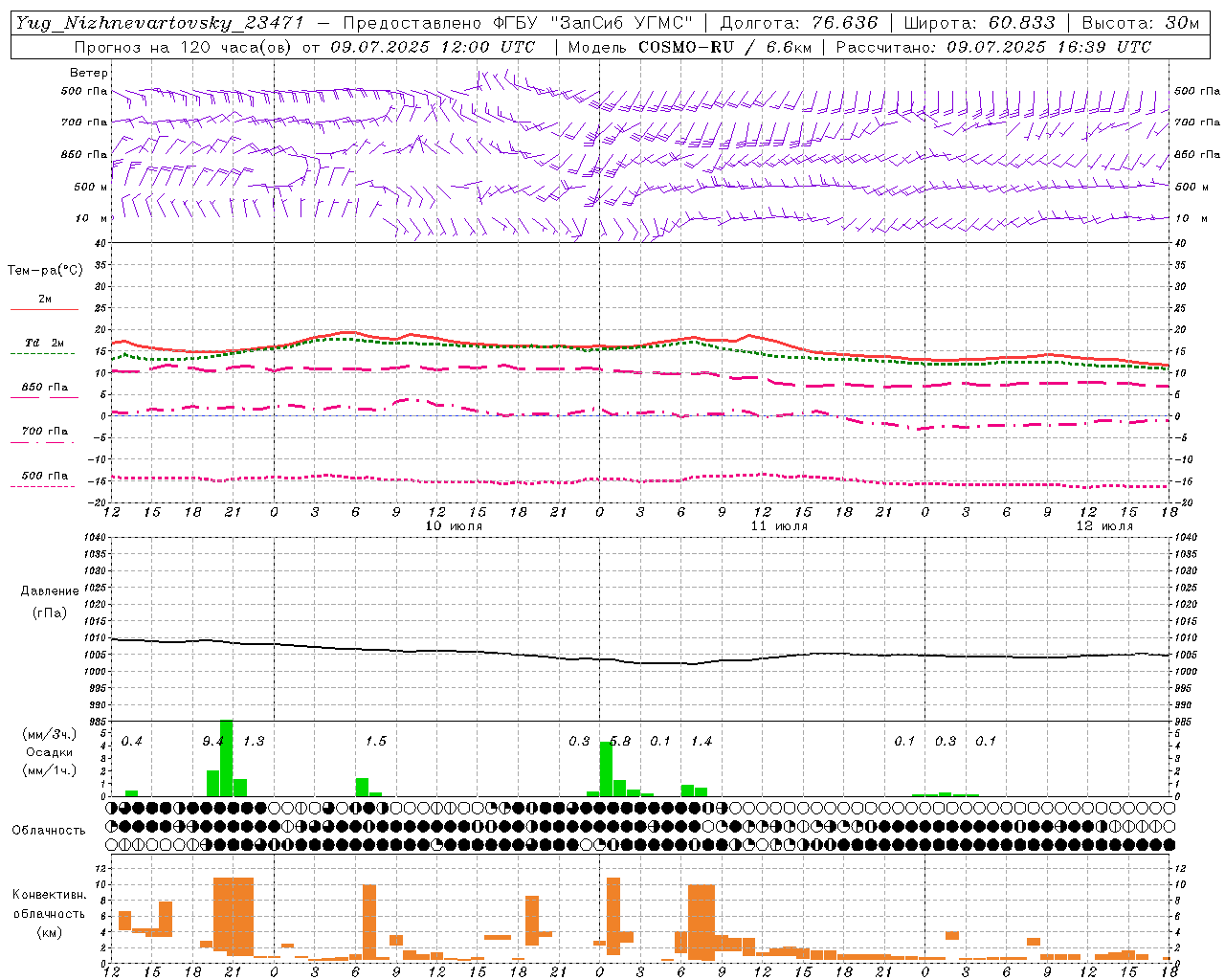Screen dimensions: 1225x980
Task: Click the (мм/1ч.) precipitation unit label
Action: tap(50, 770)
